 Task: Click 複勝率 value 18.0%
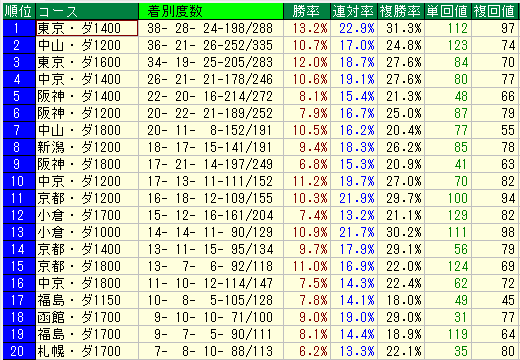[x=401, y=300]
